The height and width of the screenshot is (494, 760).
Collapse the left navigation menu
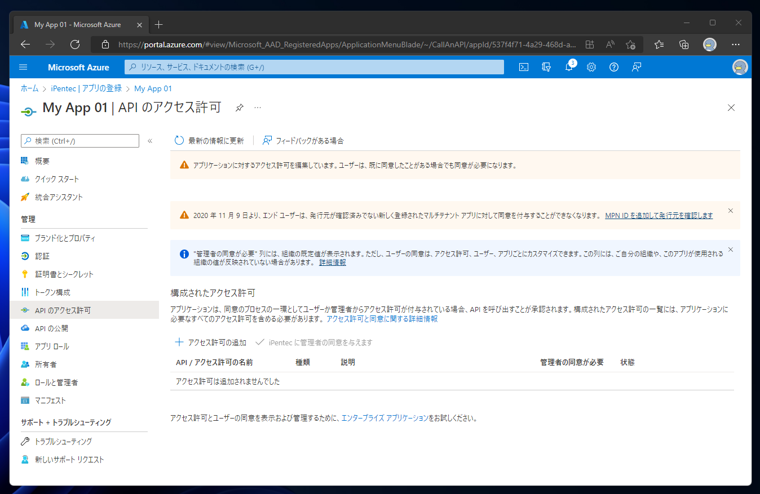[x=150, y=141]
